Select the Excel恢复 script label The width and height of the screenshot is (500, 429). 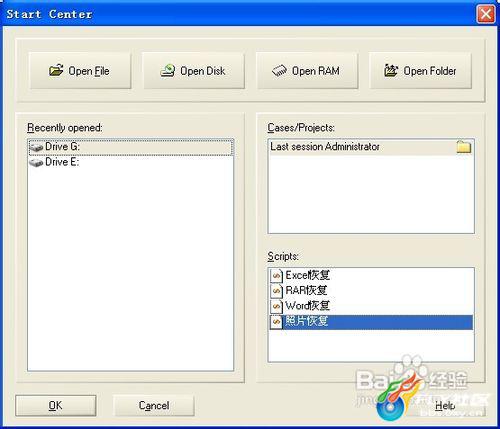click(307, 275)
